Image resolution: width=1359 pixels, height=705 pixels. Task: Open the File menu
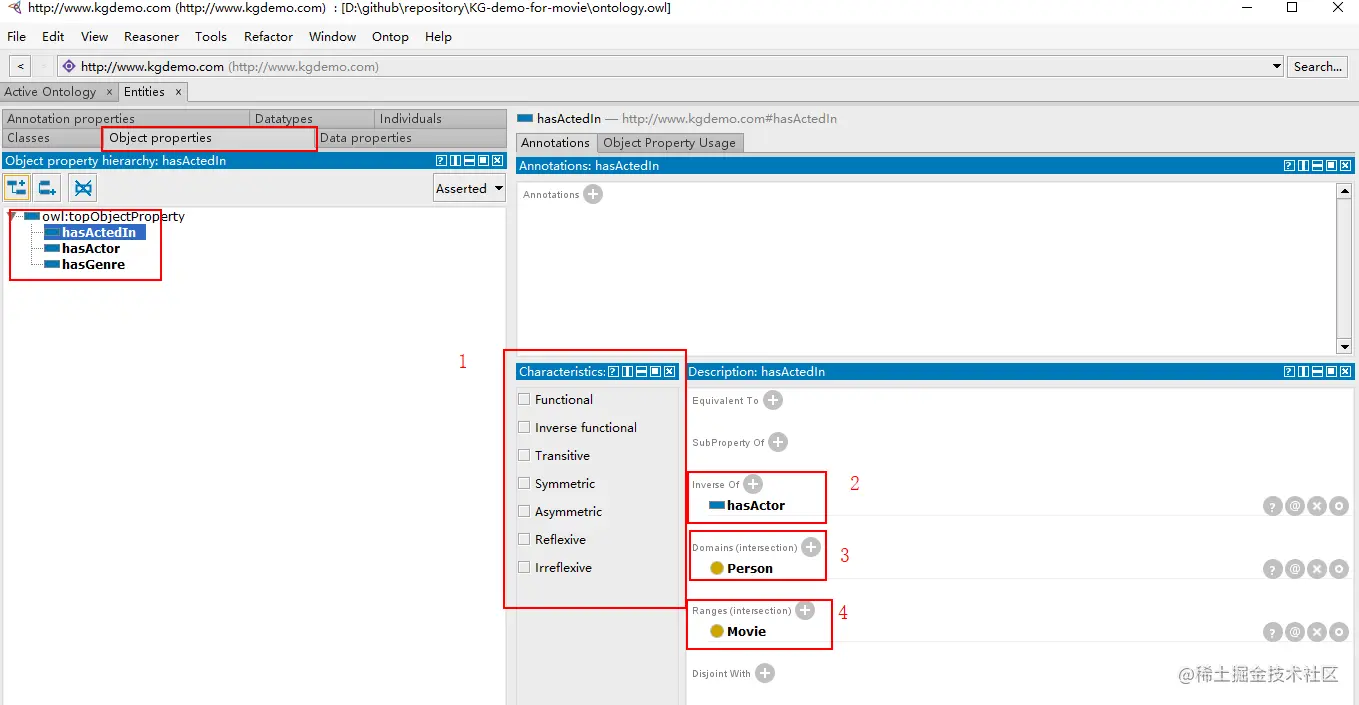click(17, 37)
